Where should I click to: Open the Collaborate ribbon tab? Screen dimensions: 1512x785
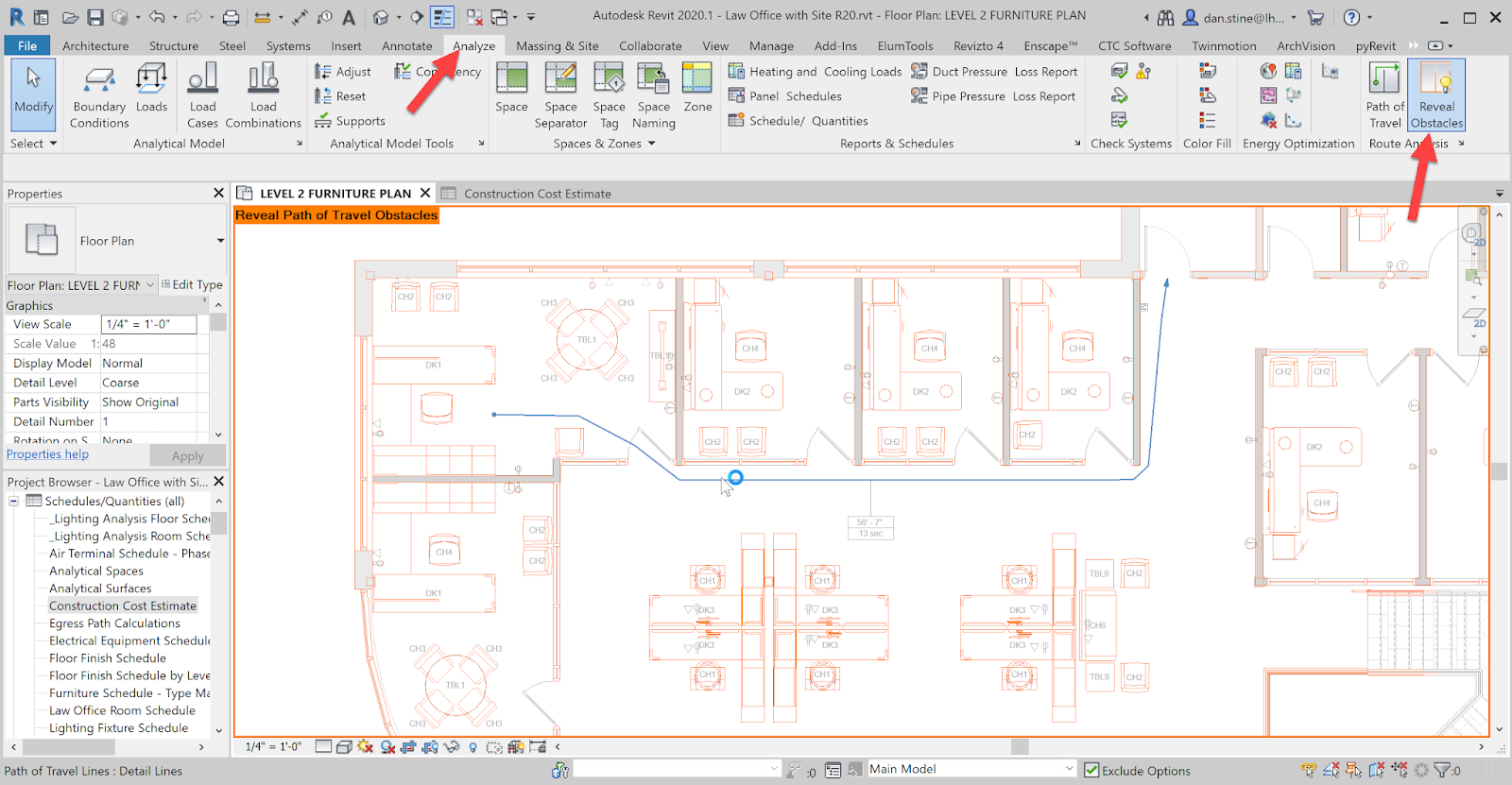tap(650, 45)
